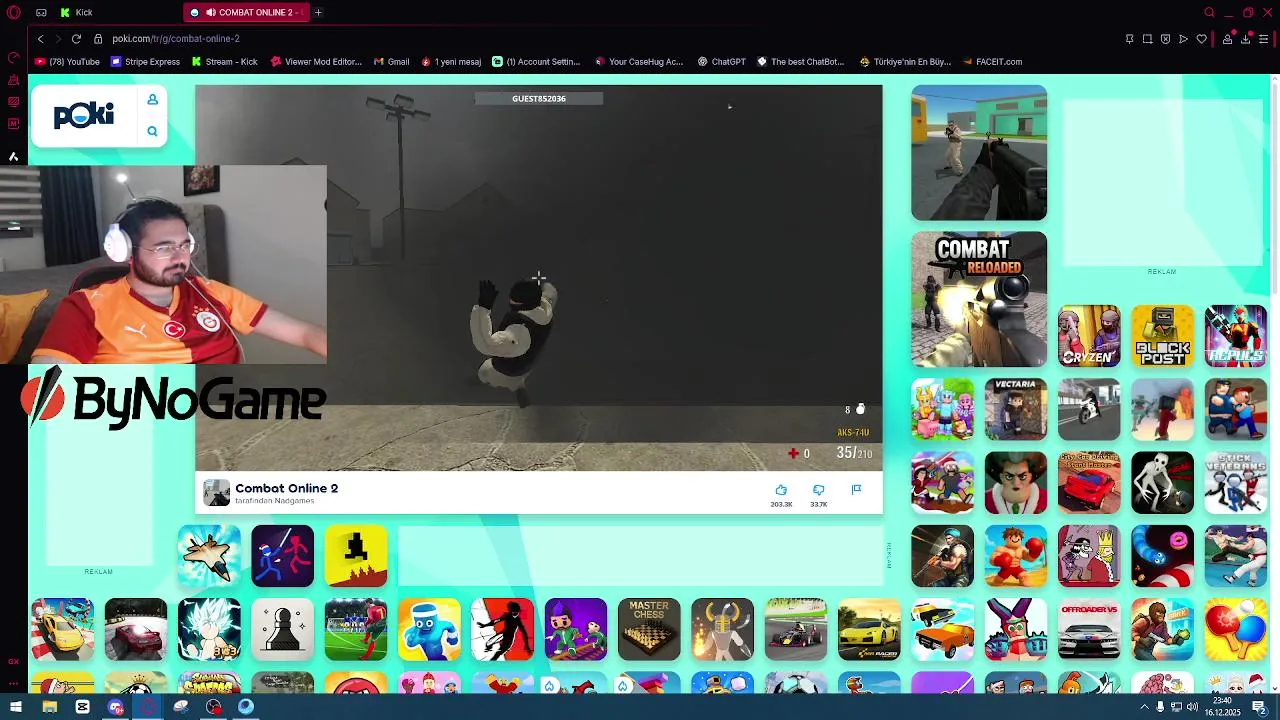1280x720 pixels.
Task: Open the snapshot icon in the toolbar
Action: click(1147, 39)
